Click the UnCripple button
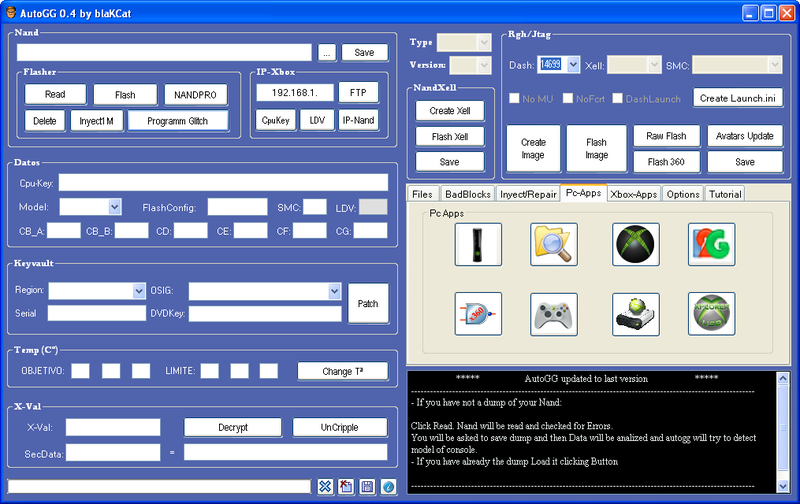The image size is (800, 504). click(x=340, y=427)
